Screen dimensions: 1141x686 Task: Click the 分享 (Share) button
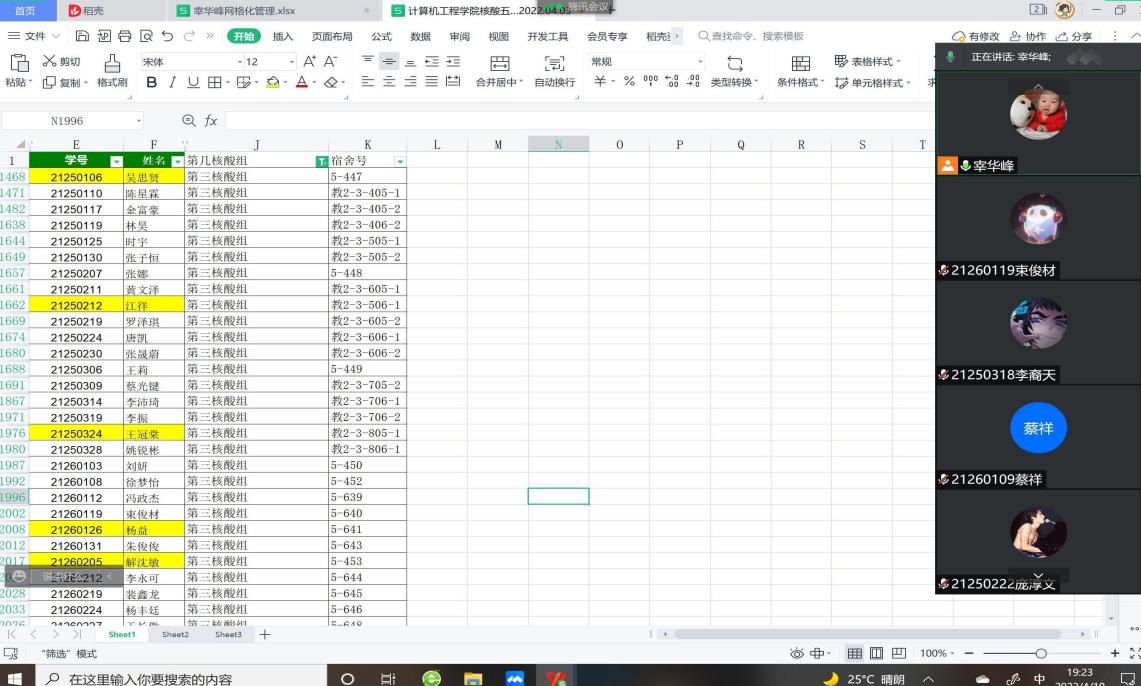coord(1074,36)
